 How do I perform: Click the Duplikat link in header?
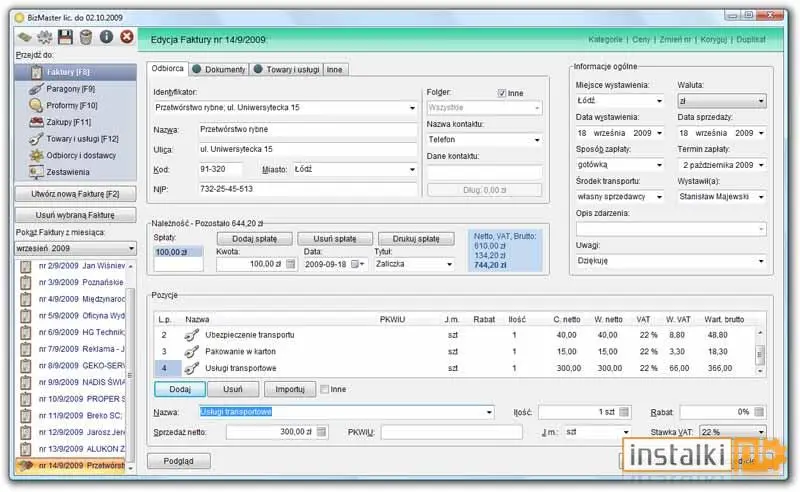pyautogui.click(x=751, y=39)
